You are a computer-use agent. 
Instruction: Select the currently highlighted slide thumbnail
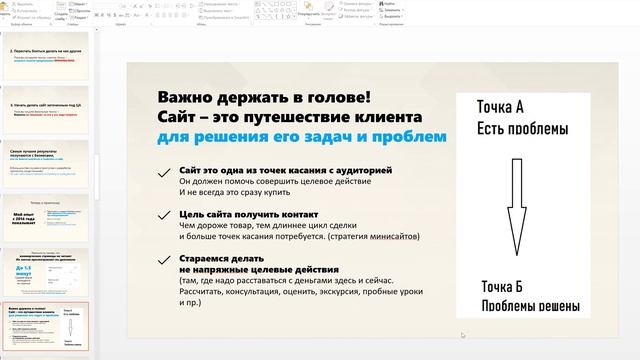46,326
